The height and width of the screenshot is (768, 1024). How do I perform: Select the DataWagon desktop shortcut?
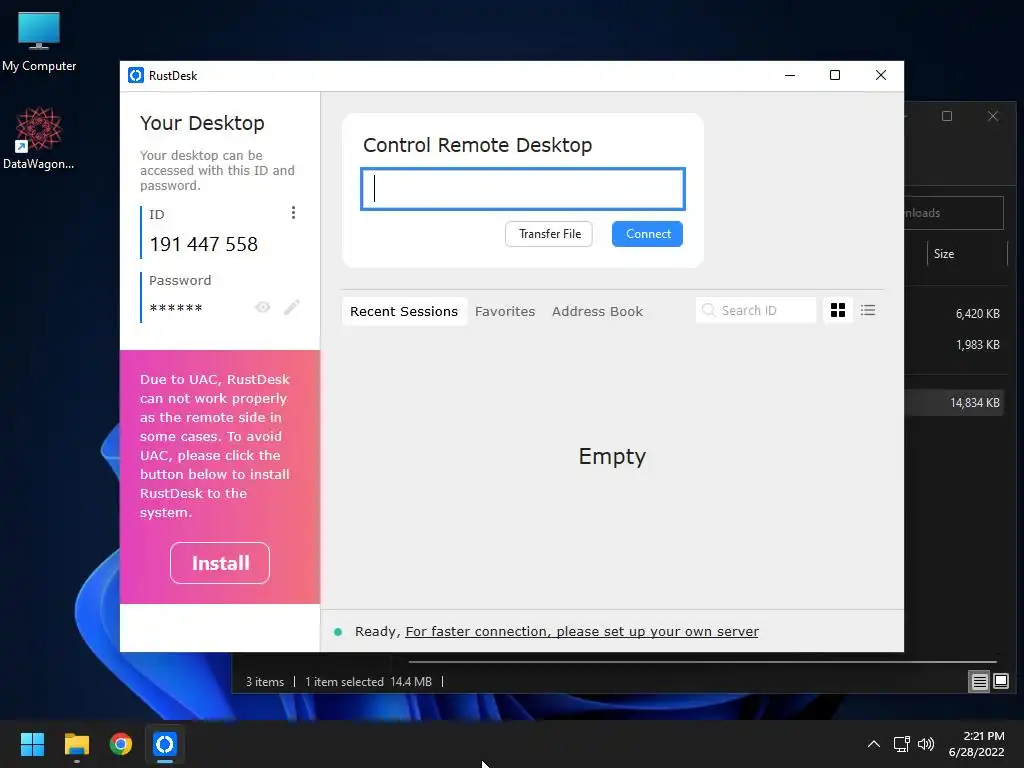click(39, 138)
